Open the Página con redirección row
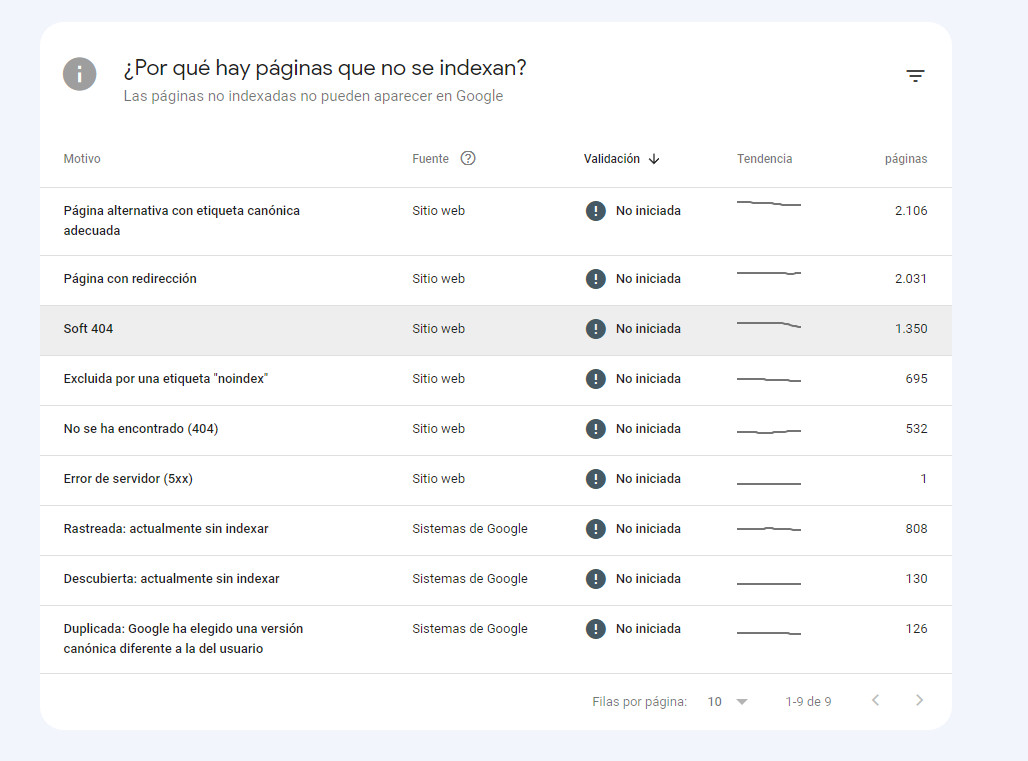Image resolution: width=1028 pixels, height=761 pixels. point(130,279)
